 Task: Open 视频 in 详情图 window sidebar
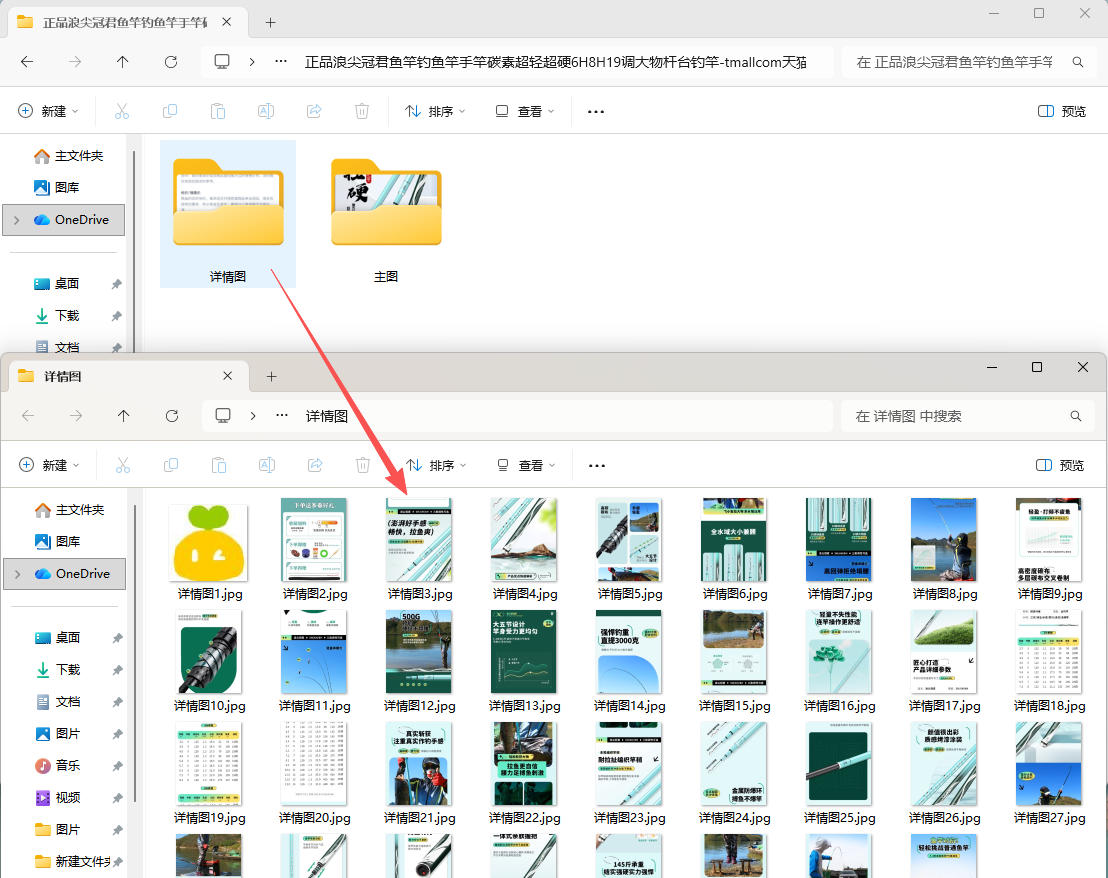(x=58, y=797)
